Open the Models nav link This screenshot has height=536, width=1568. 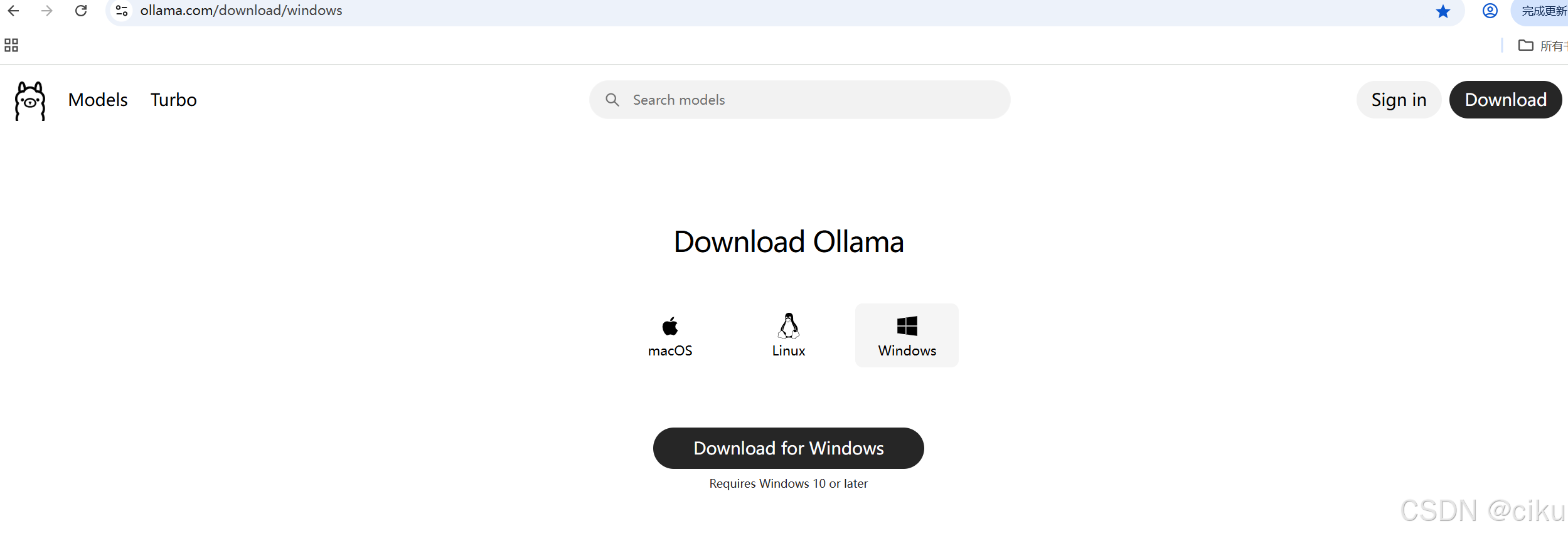(x=98, y=100)
